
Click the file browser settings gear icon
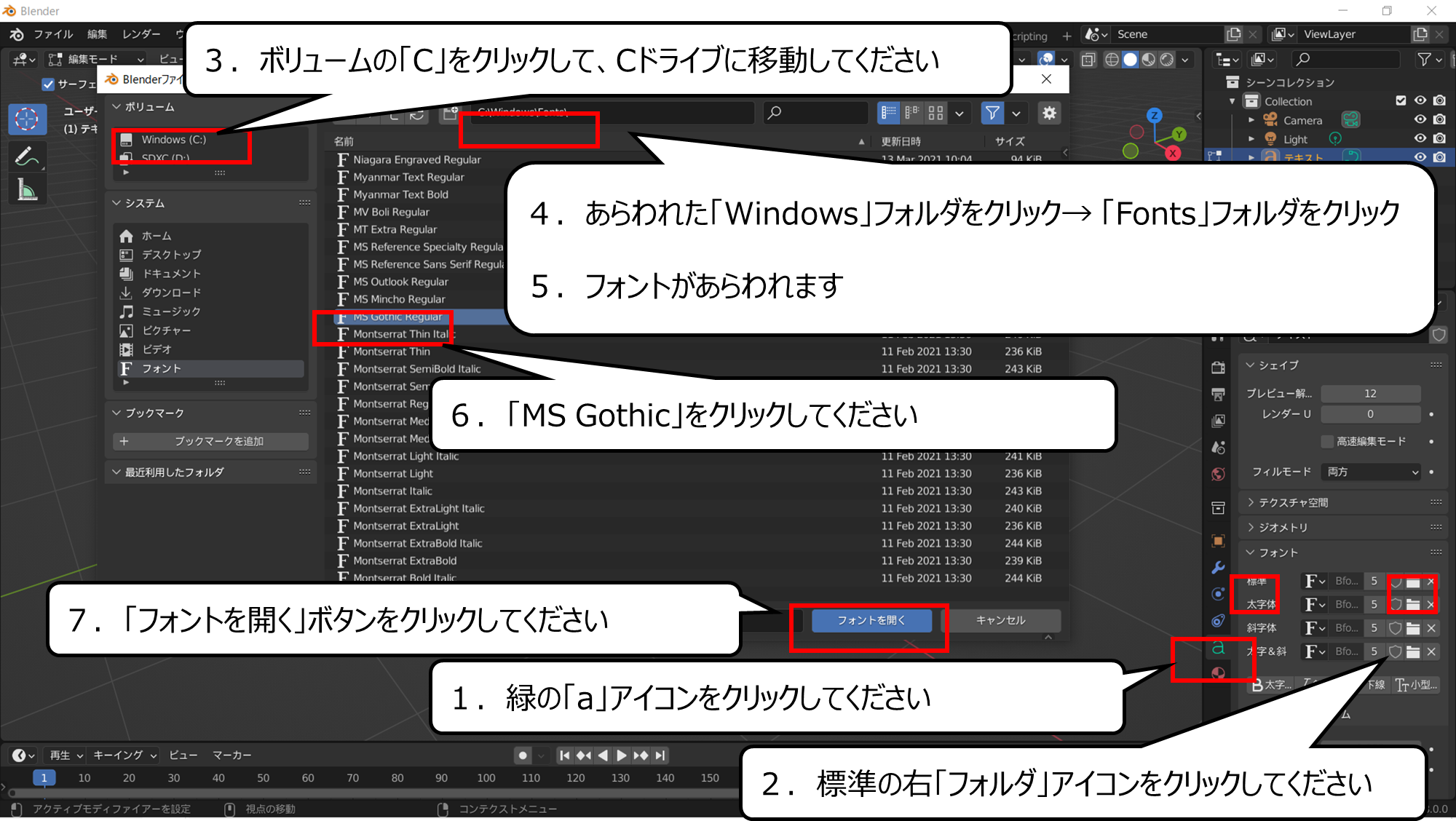point(1049,113)
